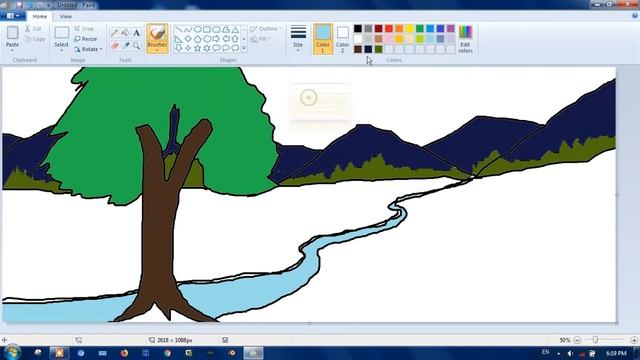Expand the Brushes dropdown arrow
This screenshot has width=640, height=360.
(157, 50)
